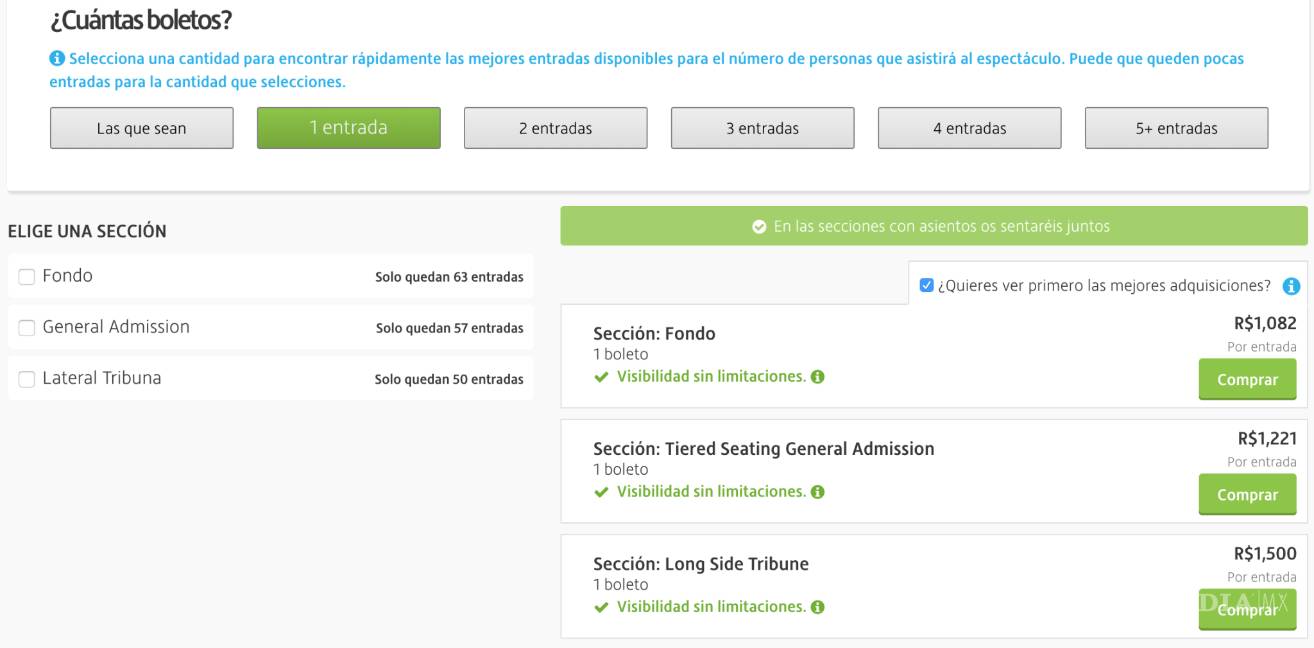The width and height of the screenshot is (1314, 648).
Task: Click the green 'sentaréis juntos' notice banner
Action: (933, 227)
